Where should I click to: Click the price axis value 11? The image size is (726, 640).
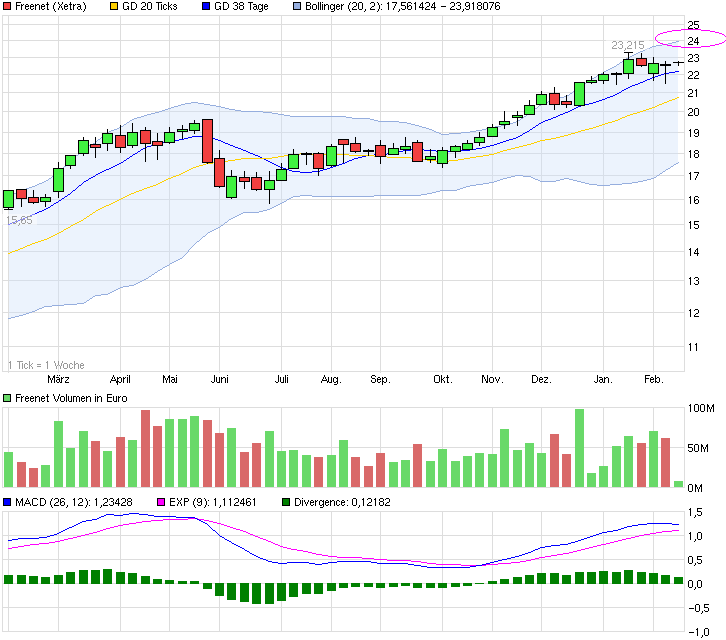pyautogui.click(x=693, y=347)
